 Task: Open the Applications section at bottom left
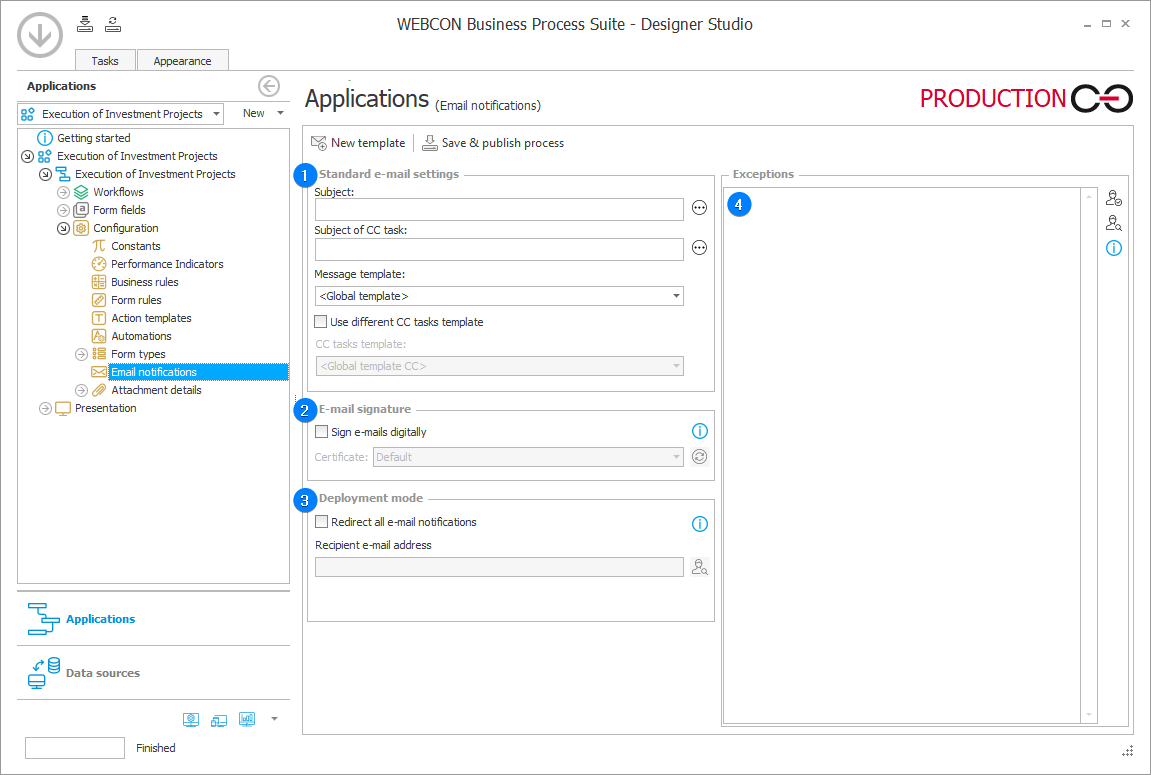(153, 619)
